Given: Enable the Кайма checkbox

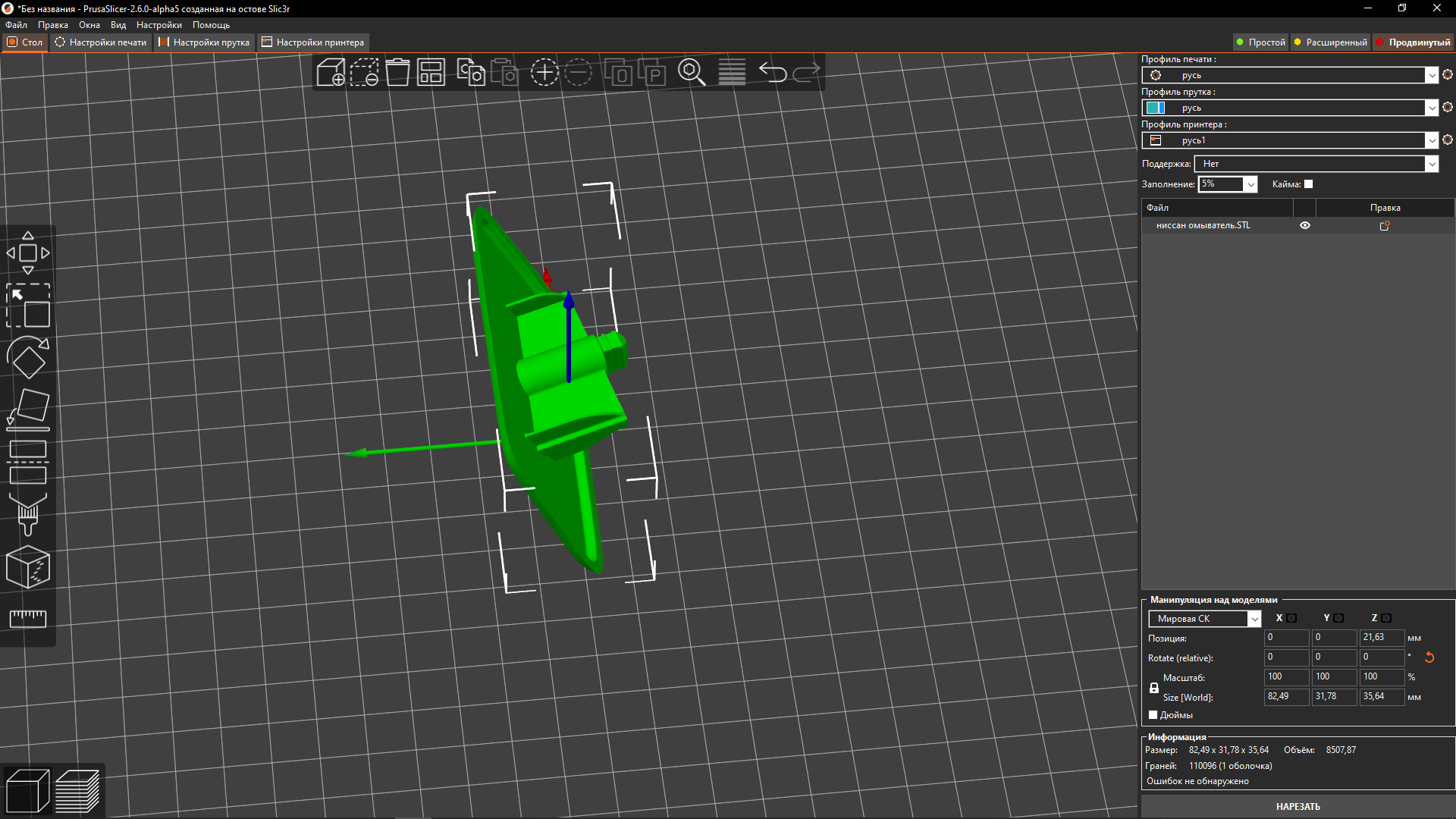Looking at the screenshot, I should click(x=1308, y=184).
